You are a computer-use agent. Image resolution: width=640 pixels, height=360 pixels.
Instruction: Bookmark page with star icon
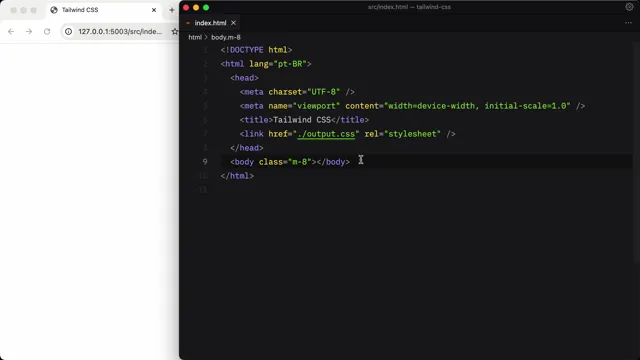(175, 31)
